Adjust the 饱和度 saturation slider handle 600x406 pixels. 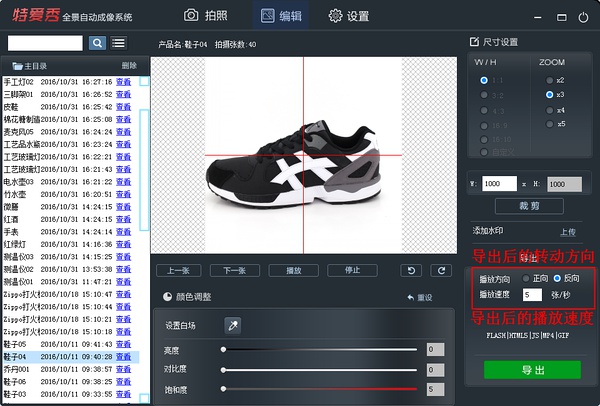coord(223,389)
